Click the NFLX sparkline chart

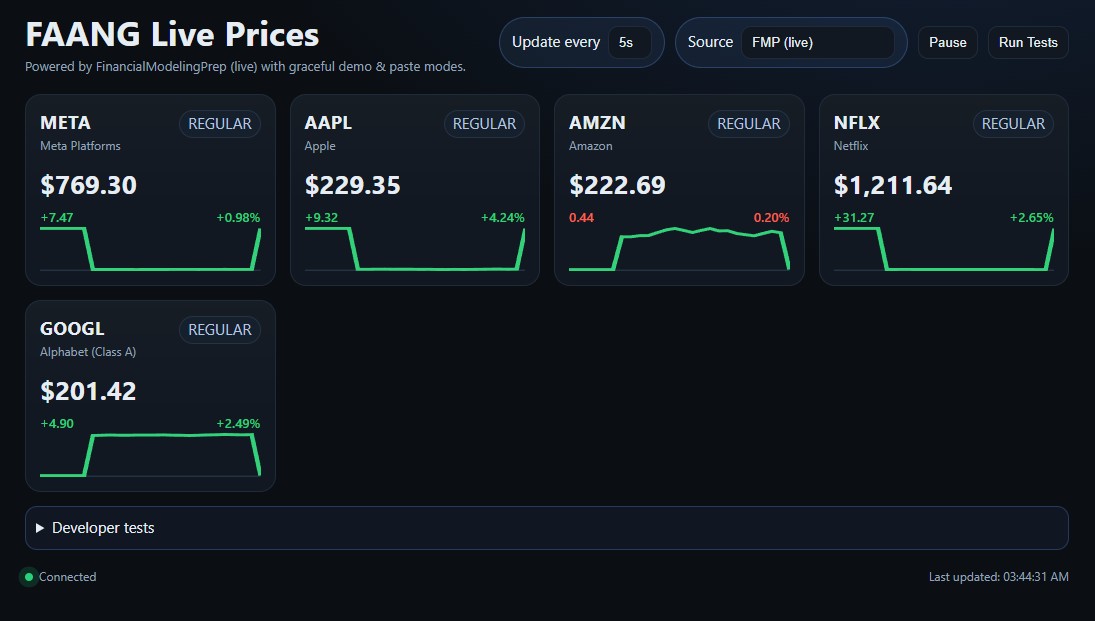click(x=943, y=250)
